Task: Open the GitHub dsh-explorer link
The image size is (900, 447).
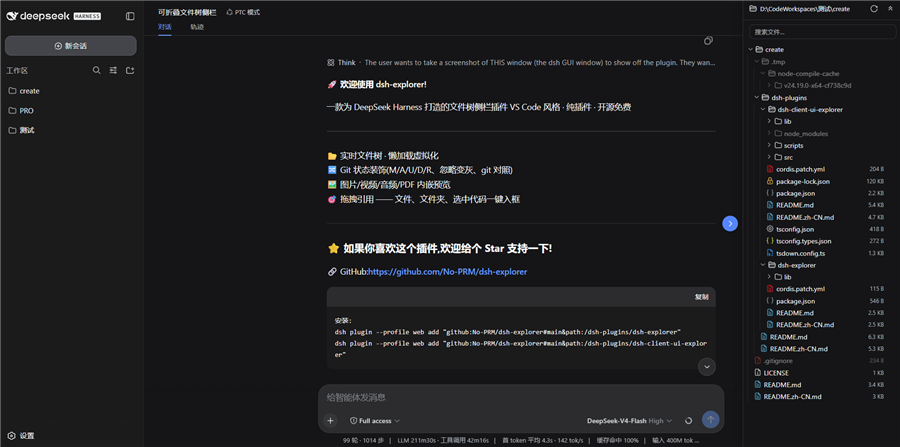Action: [x=447, y=272]
